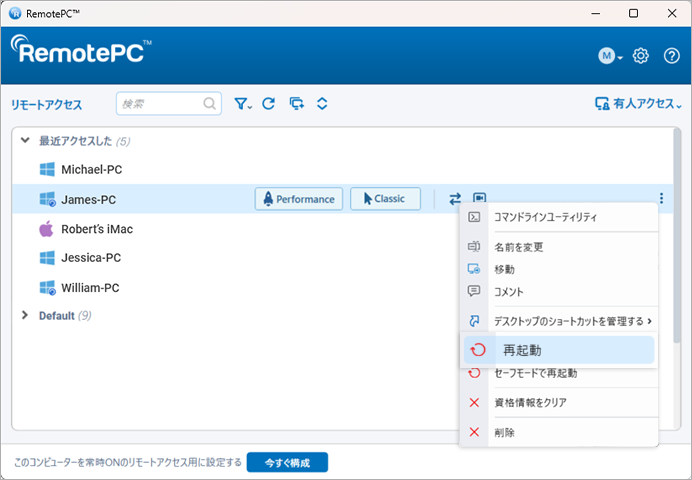
Task: Maximize the RemotePC window
Action: [633, 13]
